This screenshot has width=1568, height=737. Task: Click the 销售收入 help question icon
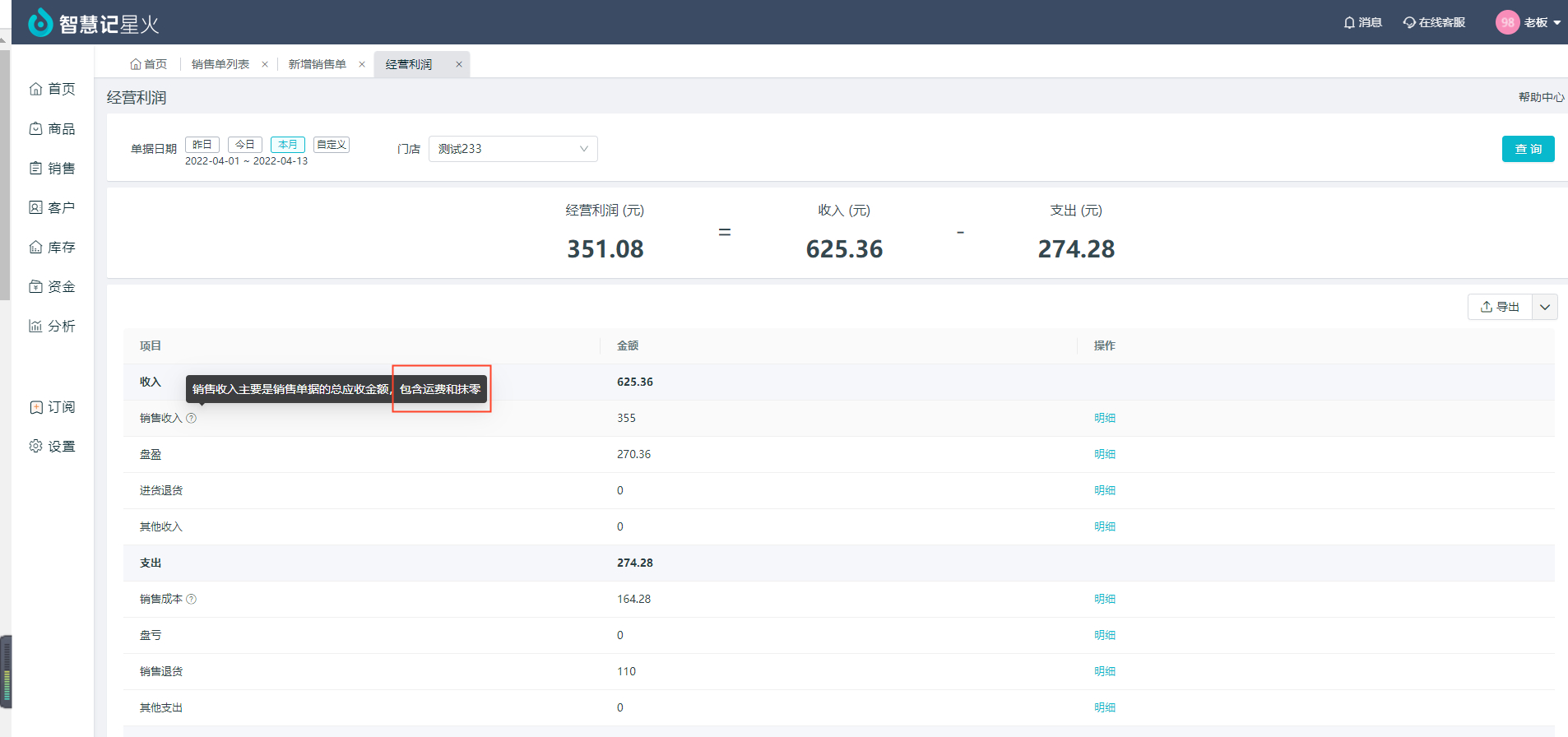[x=192, y=418]
